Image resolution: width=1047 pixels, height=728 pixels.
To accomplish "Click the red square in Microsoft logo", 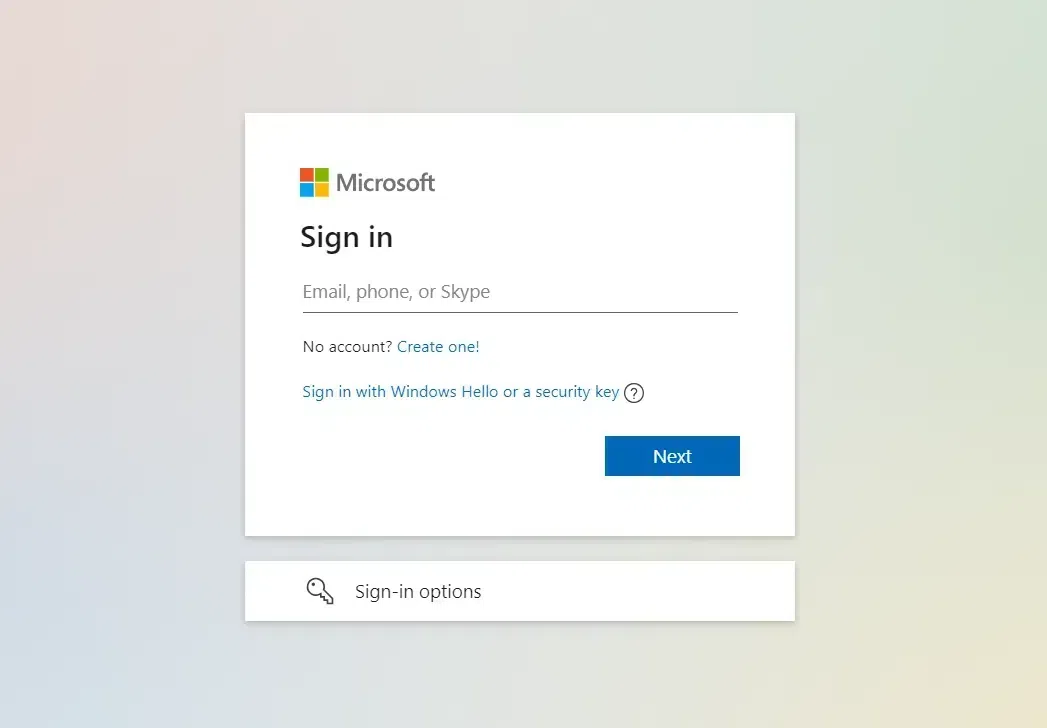I will click(x=306, y=175).
